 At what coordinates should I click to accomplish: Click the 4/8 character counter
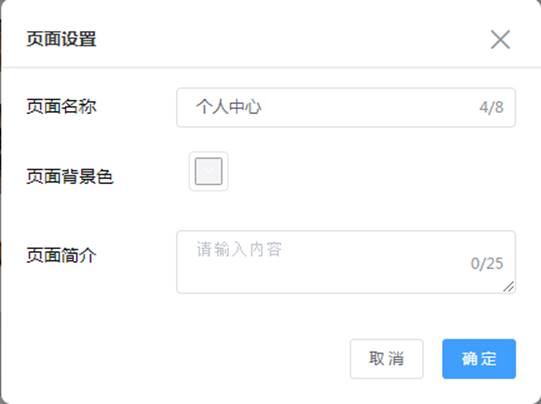coord(491,107)
